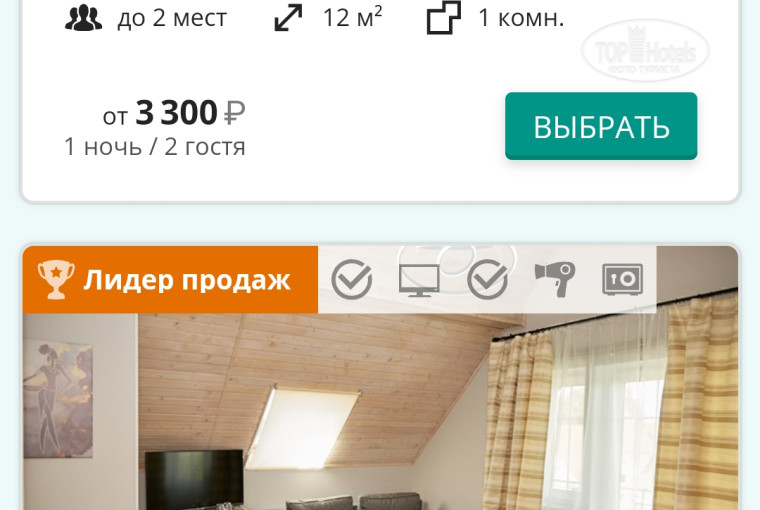Click the second checkmark amenity icon
Screen dimensions: 760x510
point(488,279)
